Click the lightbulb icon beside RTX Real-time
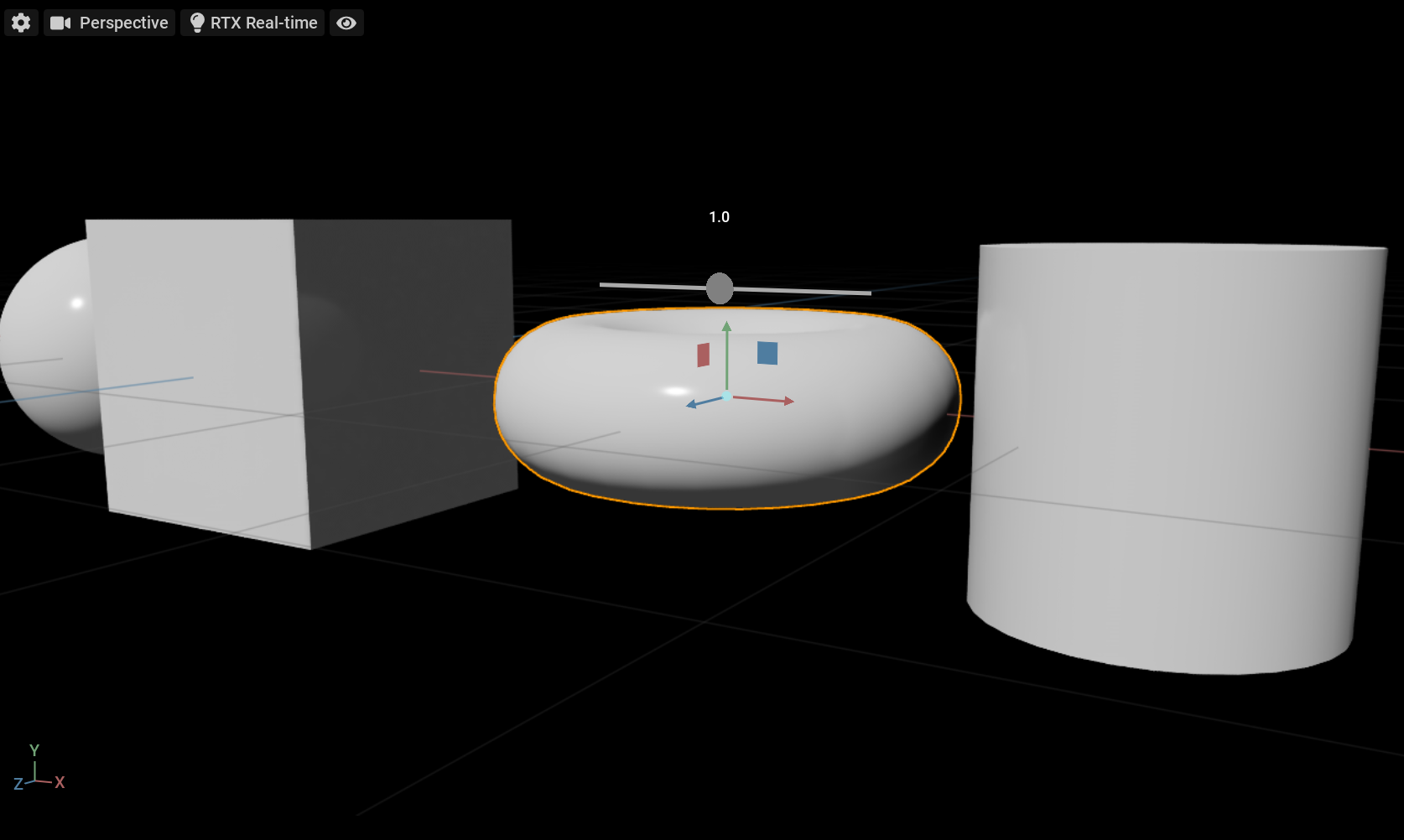Screen dimensions: 1404x840 coord(197,23)
